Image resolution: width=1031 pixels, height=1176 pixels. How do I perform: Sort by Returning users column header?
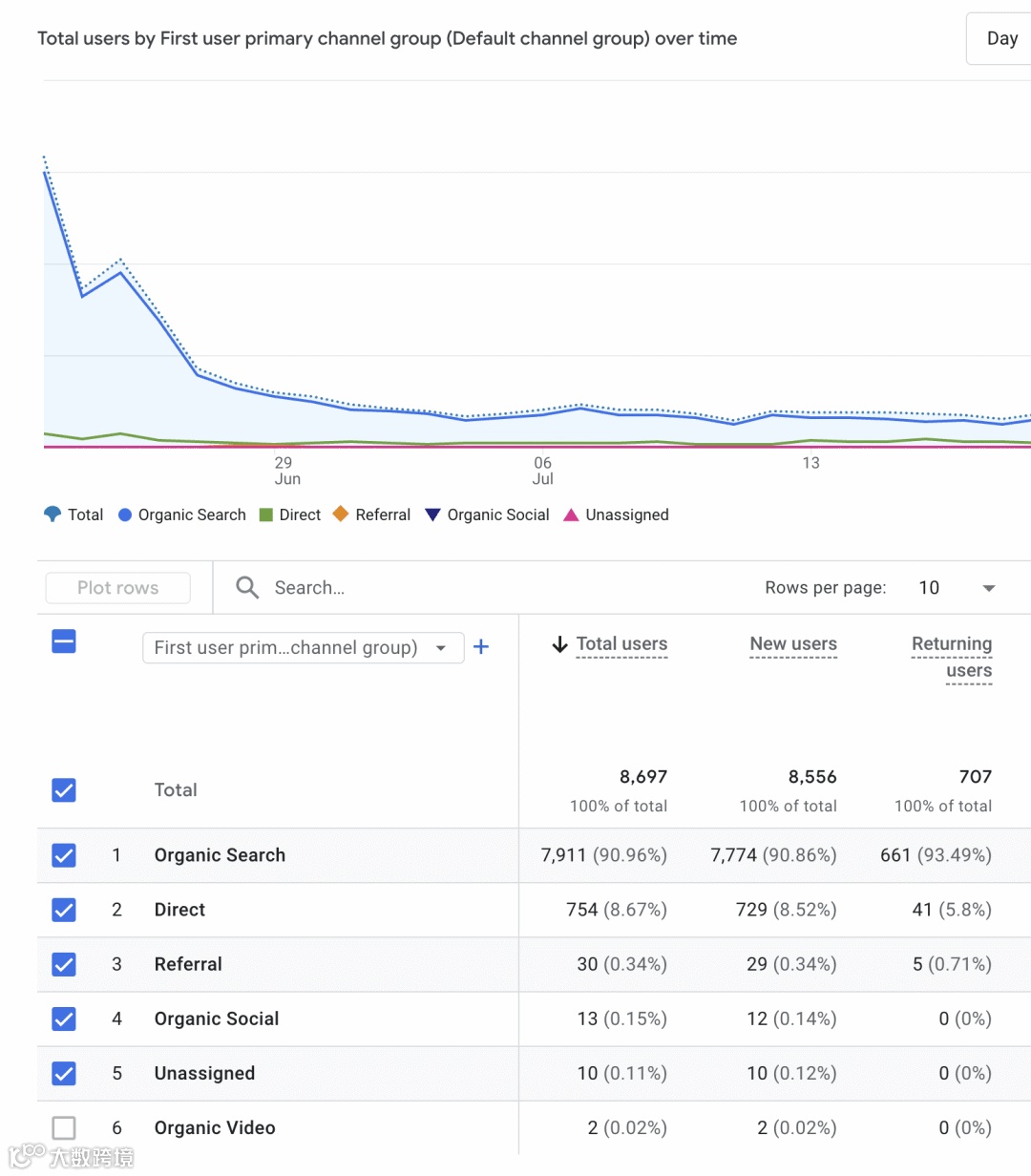click(952, 657)
